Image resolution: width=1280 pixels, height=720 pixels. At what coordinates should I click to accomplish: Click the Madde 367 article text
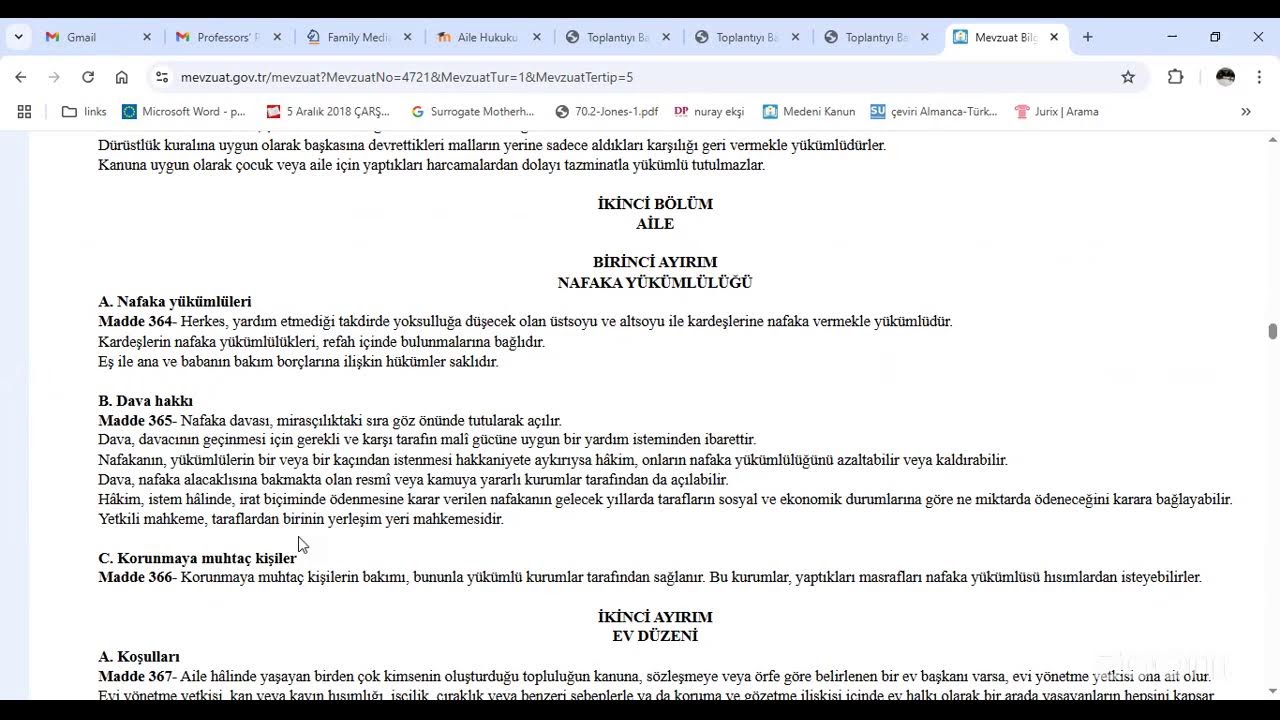654,677
